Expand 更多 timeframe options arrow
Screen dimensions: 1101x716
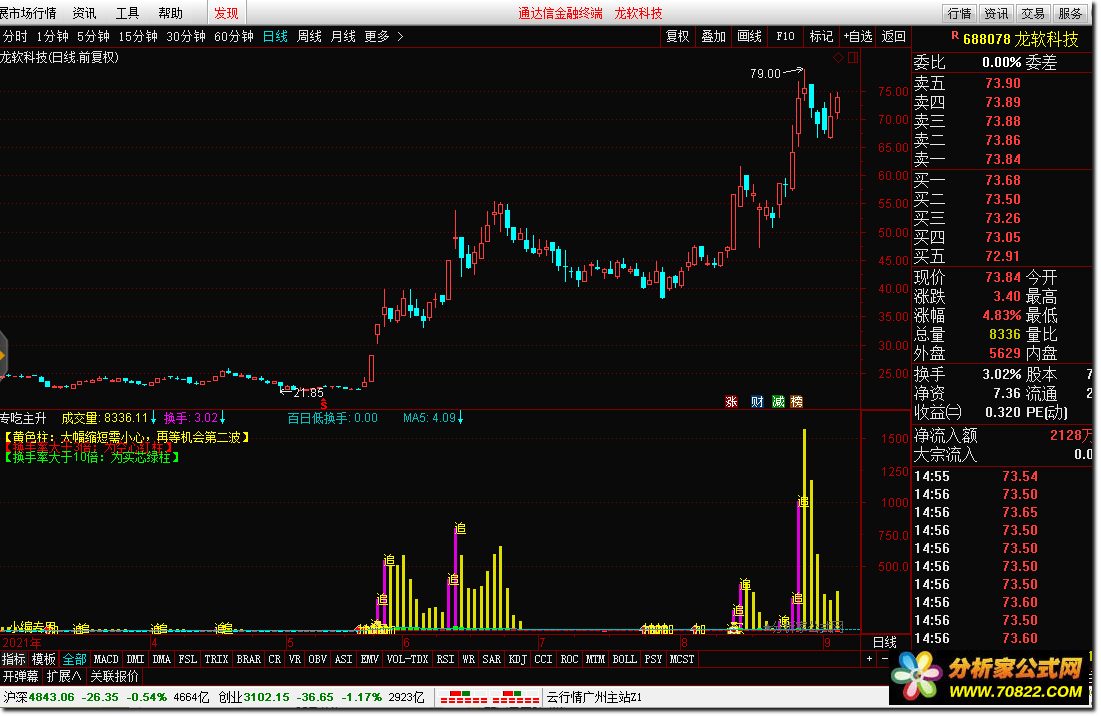pos(400,37)
